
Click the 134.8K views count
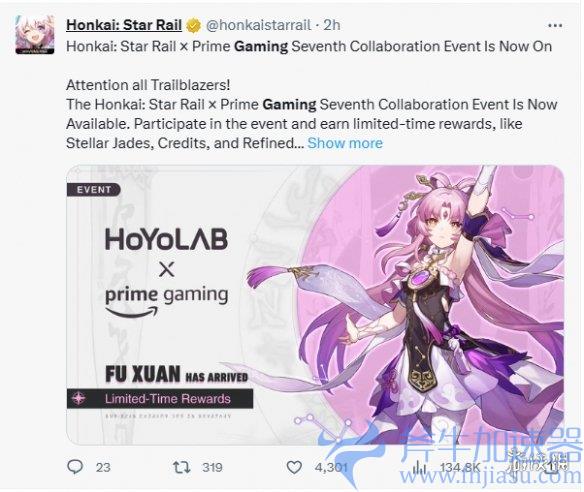tap(460, 467)
